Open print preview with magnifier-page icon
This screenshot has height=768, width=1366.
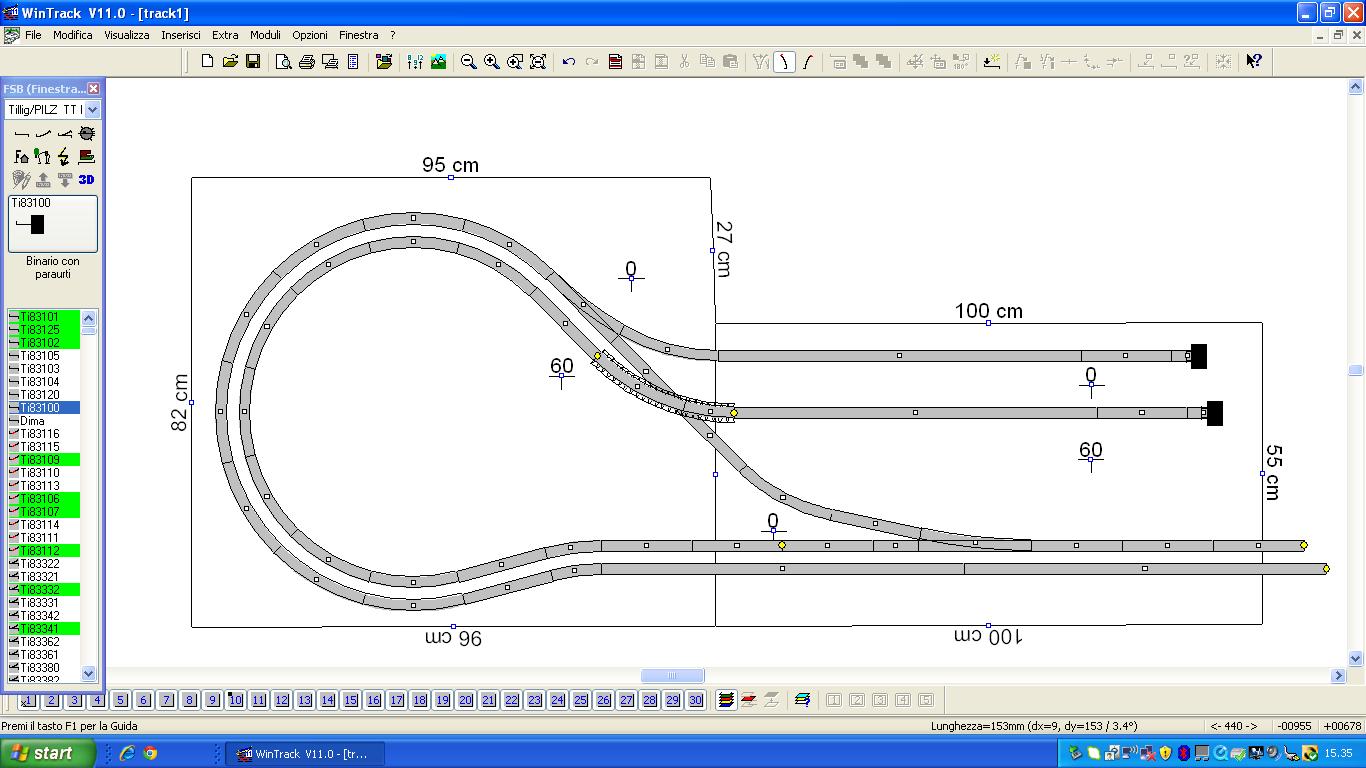point(284,61)
